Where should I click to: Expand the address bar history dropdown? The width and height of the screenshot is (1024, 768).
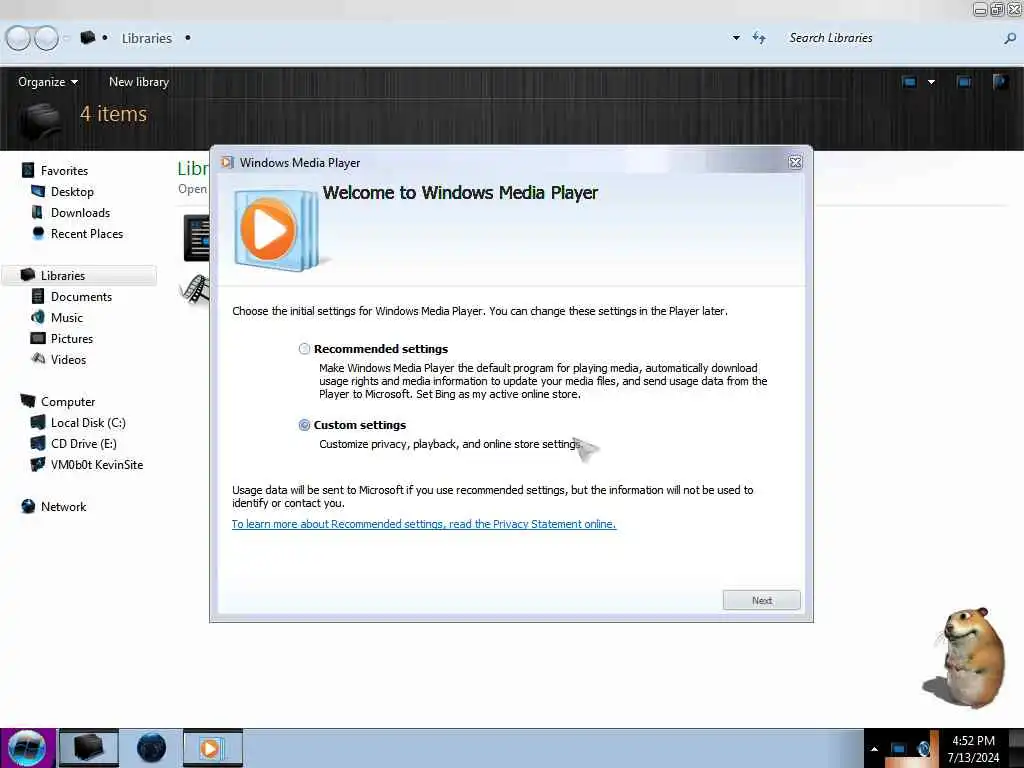point(737,38)
